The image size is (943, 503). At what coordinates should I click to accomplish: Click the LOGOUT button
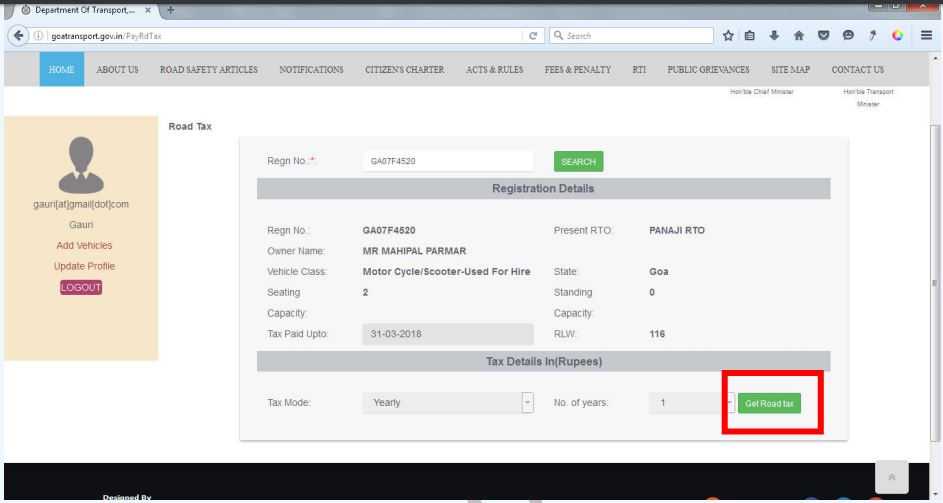point(81,287)
